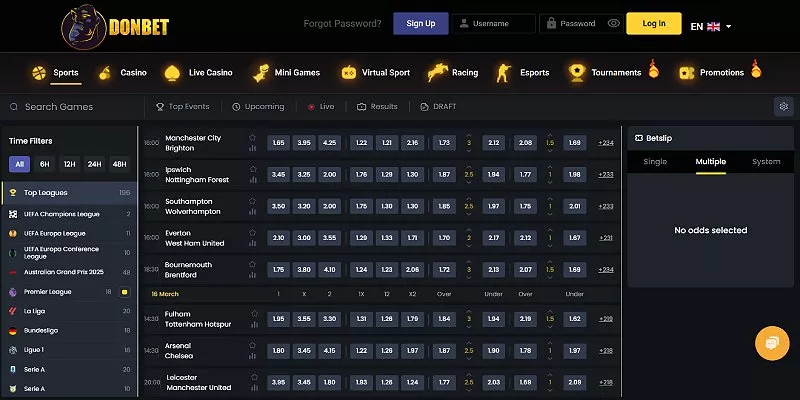Open La Liga in the sidebar

tap(69, 311)
